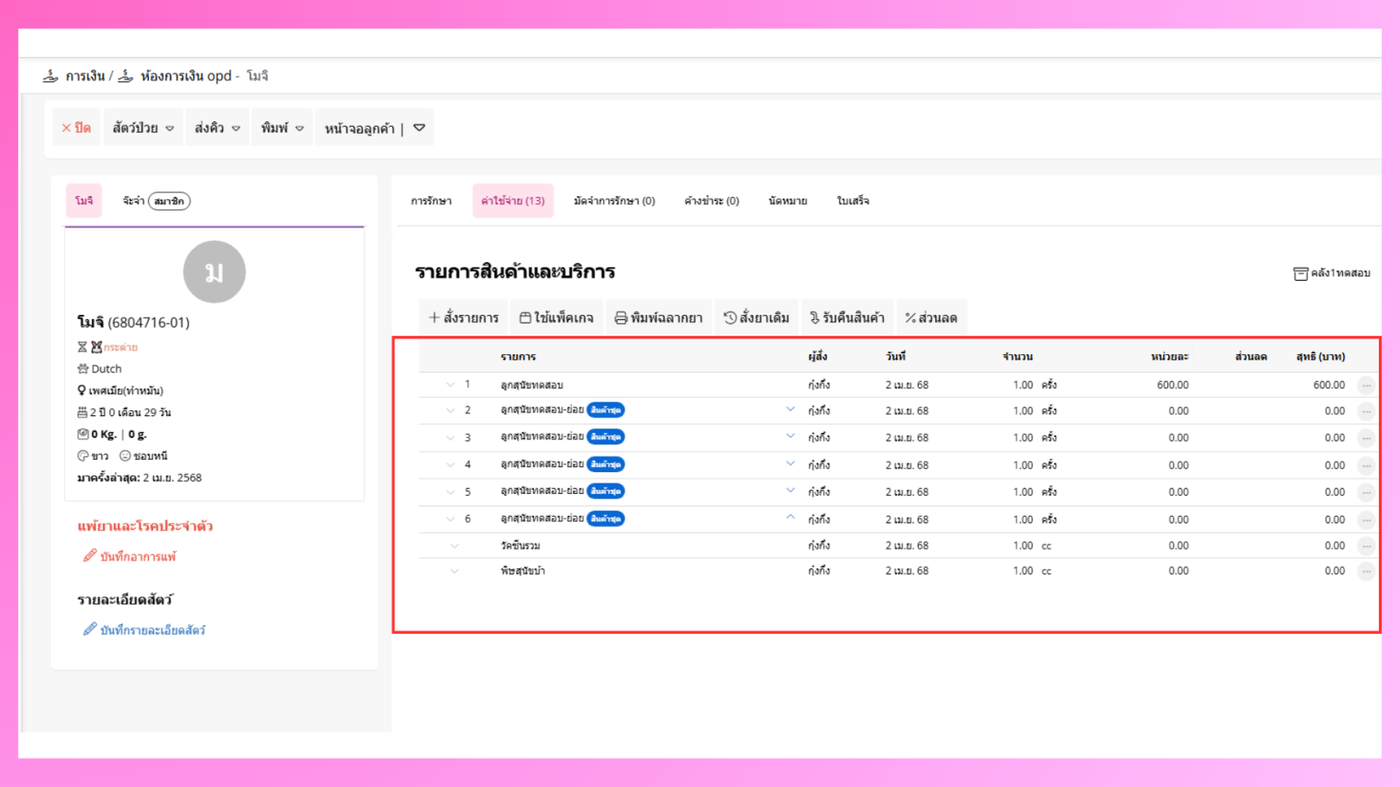The height and width of the screenshot is (787, 1400).
Task: Open more options for ลูกสุนัขทดสอบ row 1
Action: tap(1366, 385)
